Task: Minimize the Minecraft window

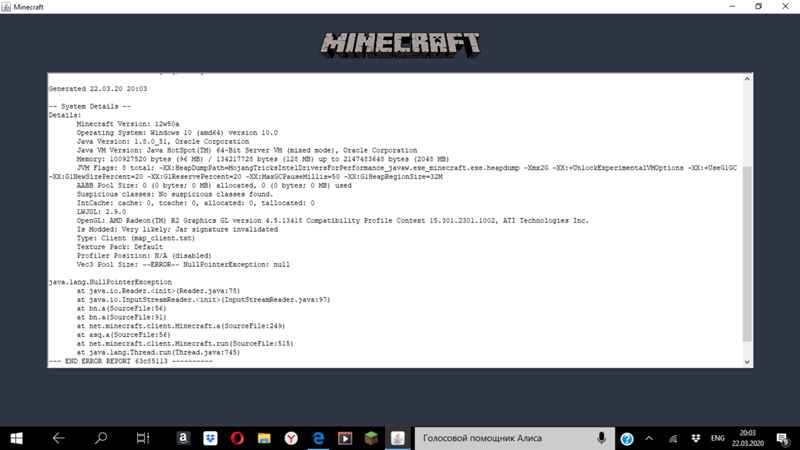Action: pos(732,7)
